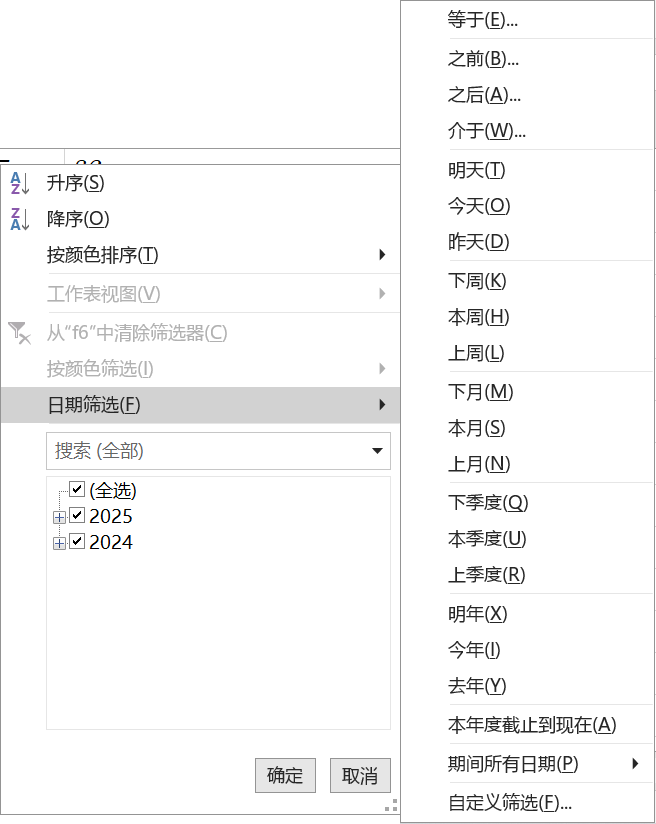Filter dates by 今天

[x=479, y=206]
